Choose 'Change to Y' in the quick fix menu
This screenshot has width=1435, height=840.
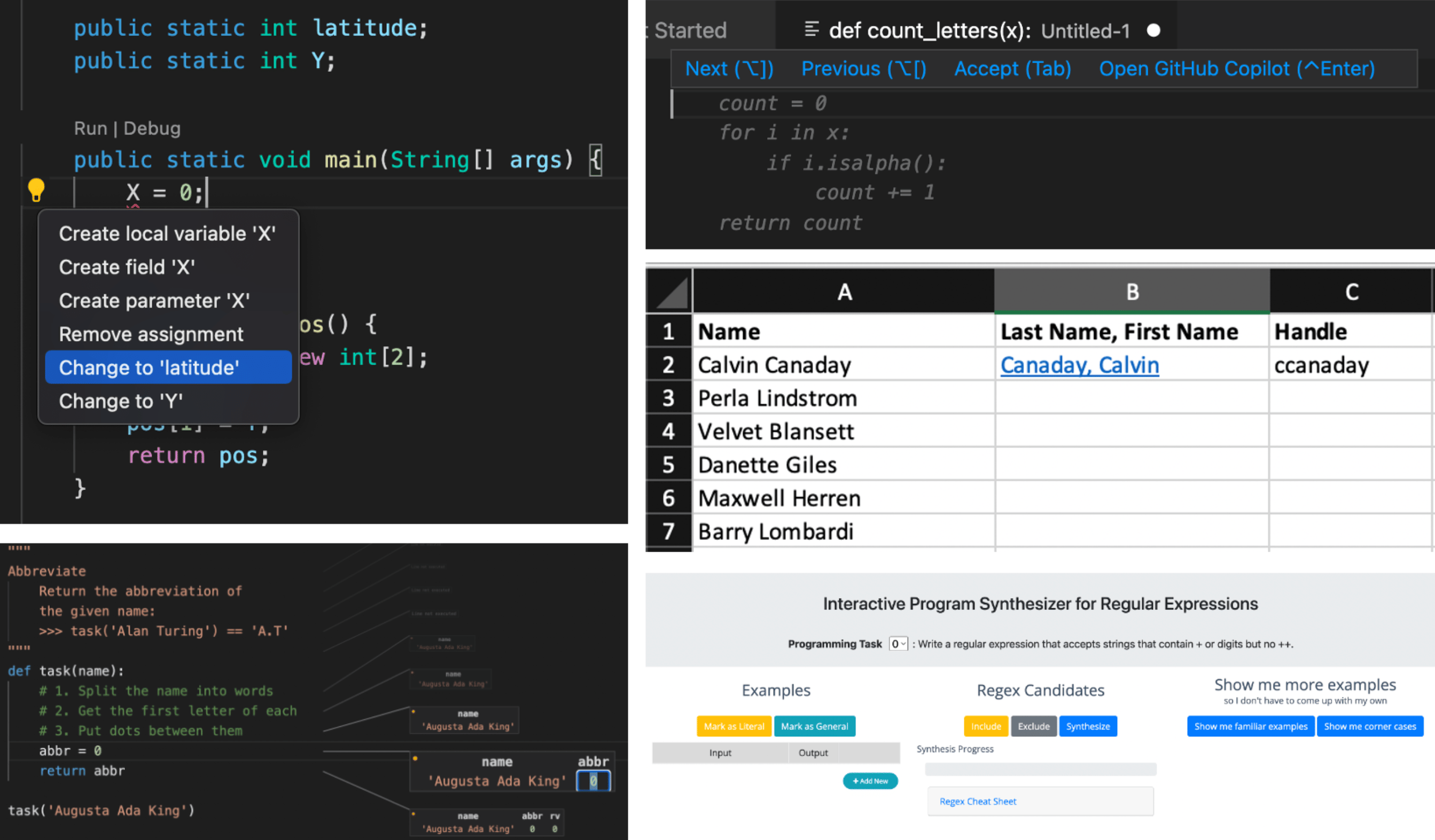[120, 401]
